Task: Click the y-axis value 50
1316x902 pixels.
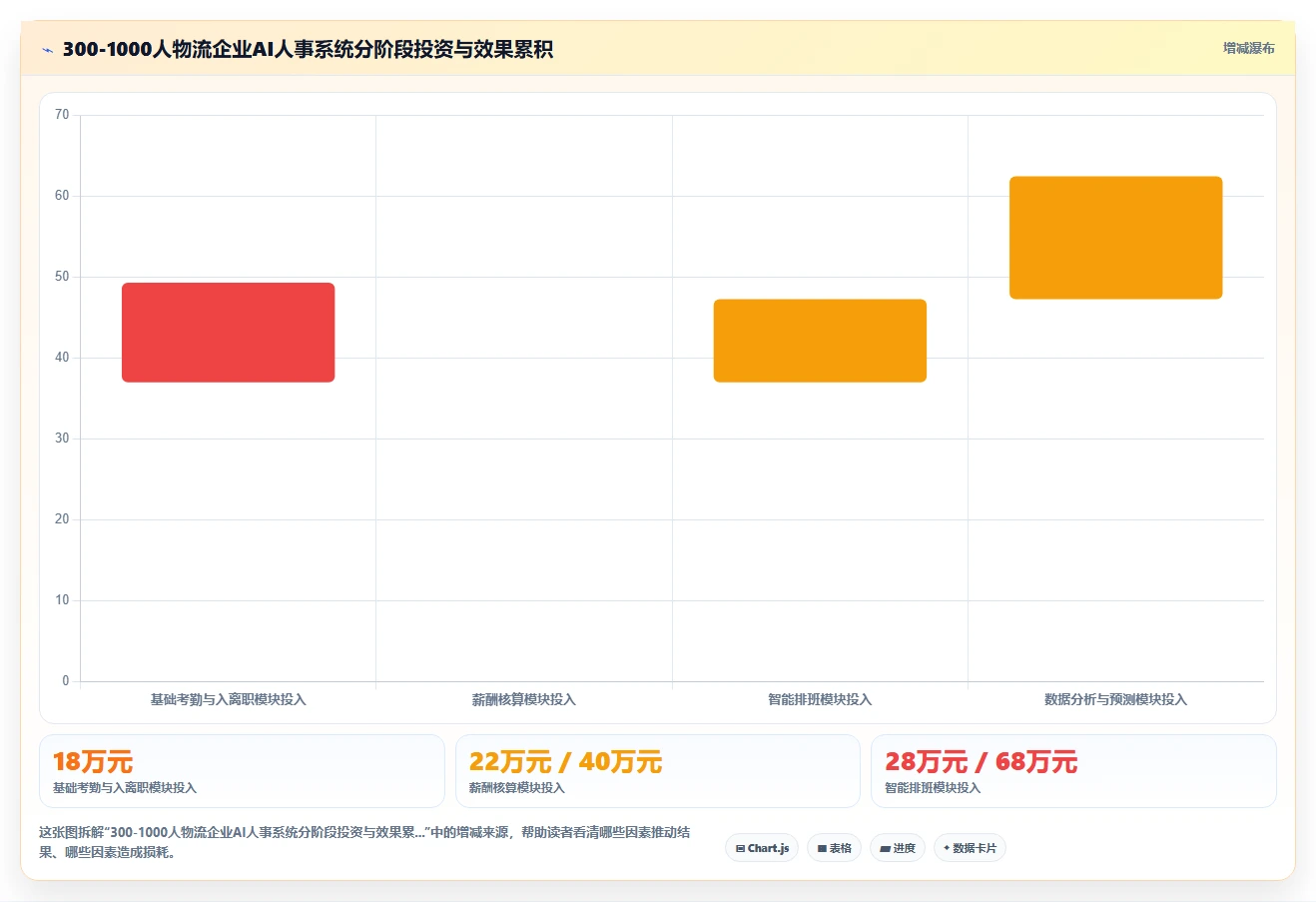Action: (62, 277)
